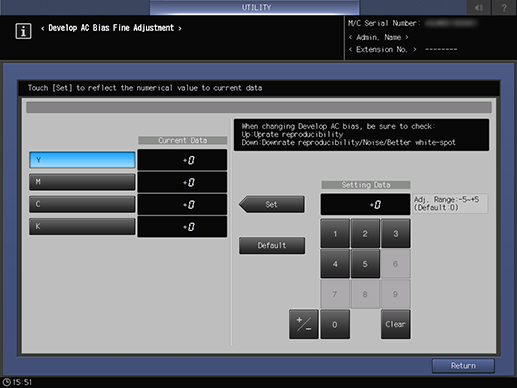Click the Extension No. label
The height and width of the screenshot is (388, 517).
[383, 50]
